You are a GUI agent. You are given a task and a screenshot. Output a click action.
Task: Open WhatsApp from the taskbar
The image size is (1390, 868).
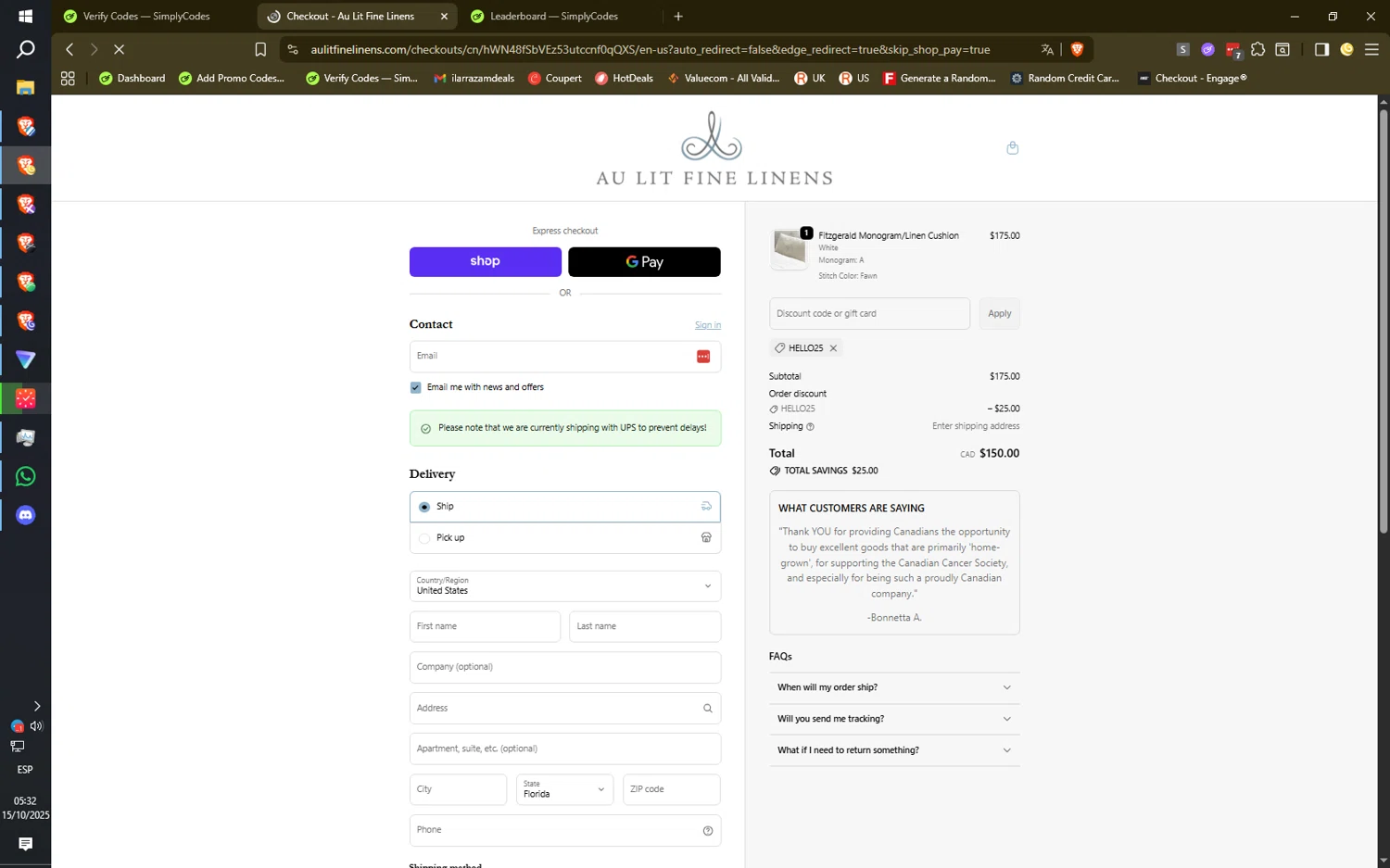pos(25,476)
